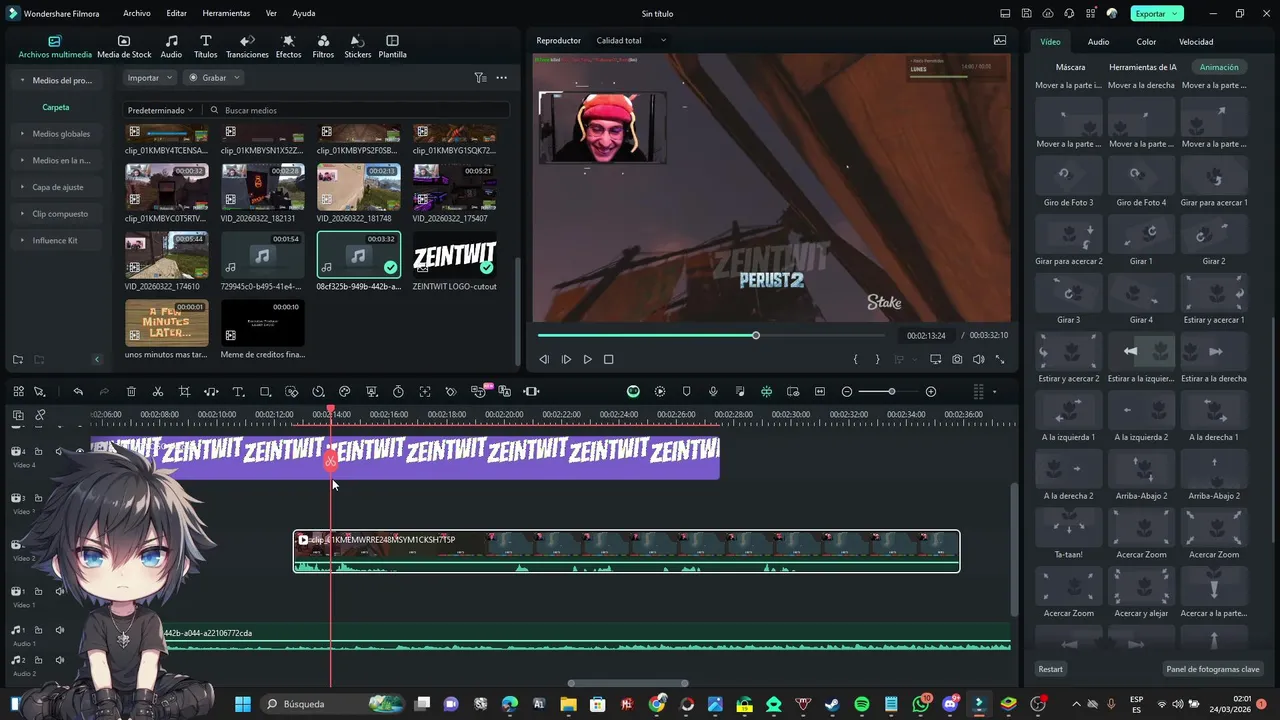The height and width of the screenshot is (720, 1280).
Task: Open the Herramientas menu
Action: [x=226, y=13]
